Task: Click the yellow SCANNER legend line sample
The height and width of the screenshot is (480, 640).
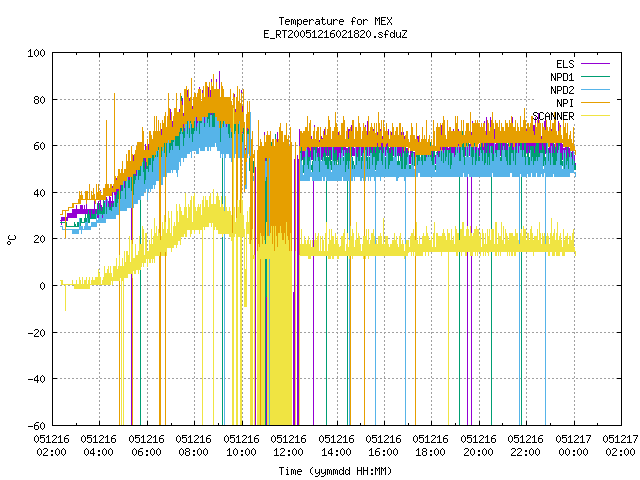Action: click(595, 116)
